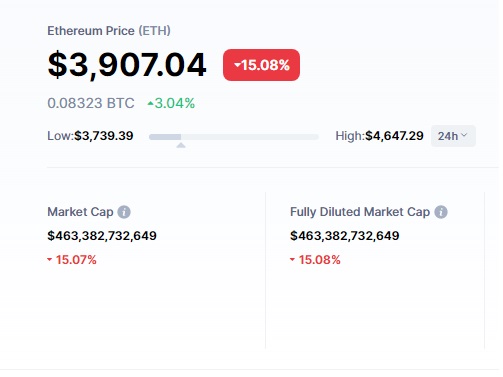This screenshot has height=377, width=503.
Task: Click the down arrow inside the red badge
Action: pyautogui.click(x=237, y=65)
